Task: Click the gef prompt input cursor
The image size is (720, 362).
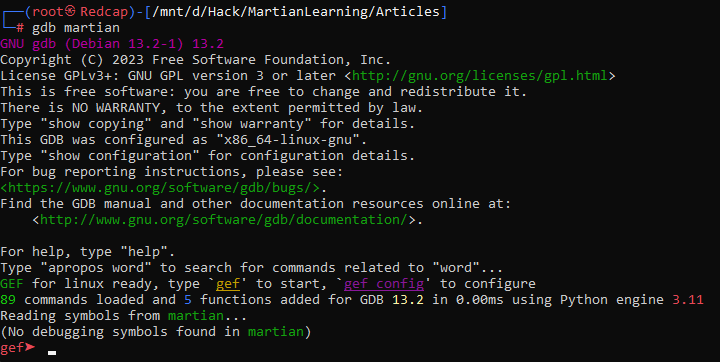Action: pos(52,353)
